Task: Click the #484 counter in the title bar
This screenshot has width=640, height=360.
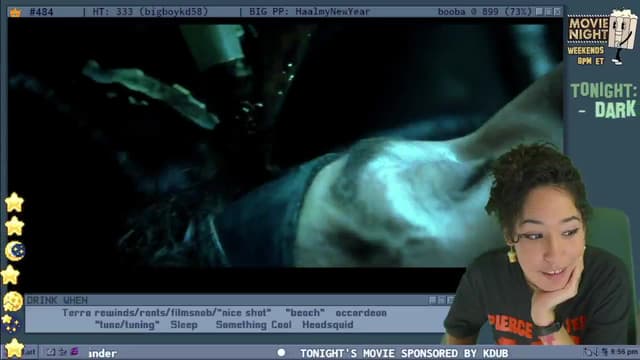Action: (x=41, y=12)
